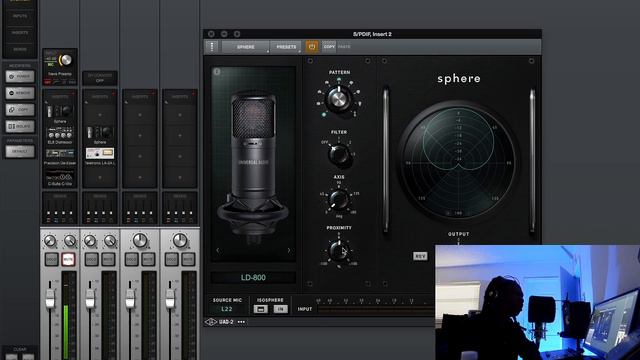Click the Sphere AXIS knob
Screen dimensions: 640x360
click(x=338, y=199)
